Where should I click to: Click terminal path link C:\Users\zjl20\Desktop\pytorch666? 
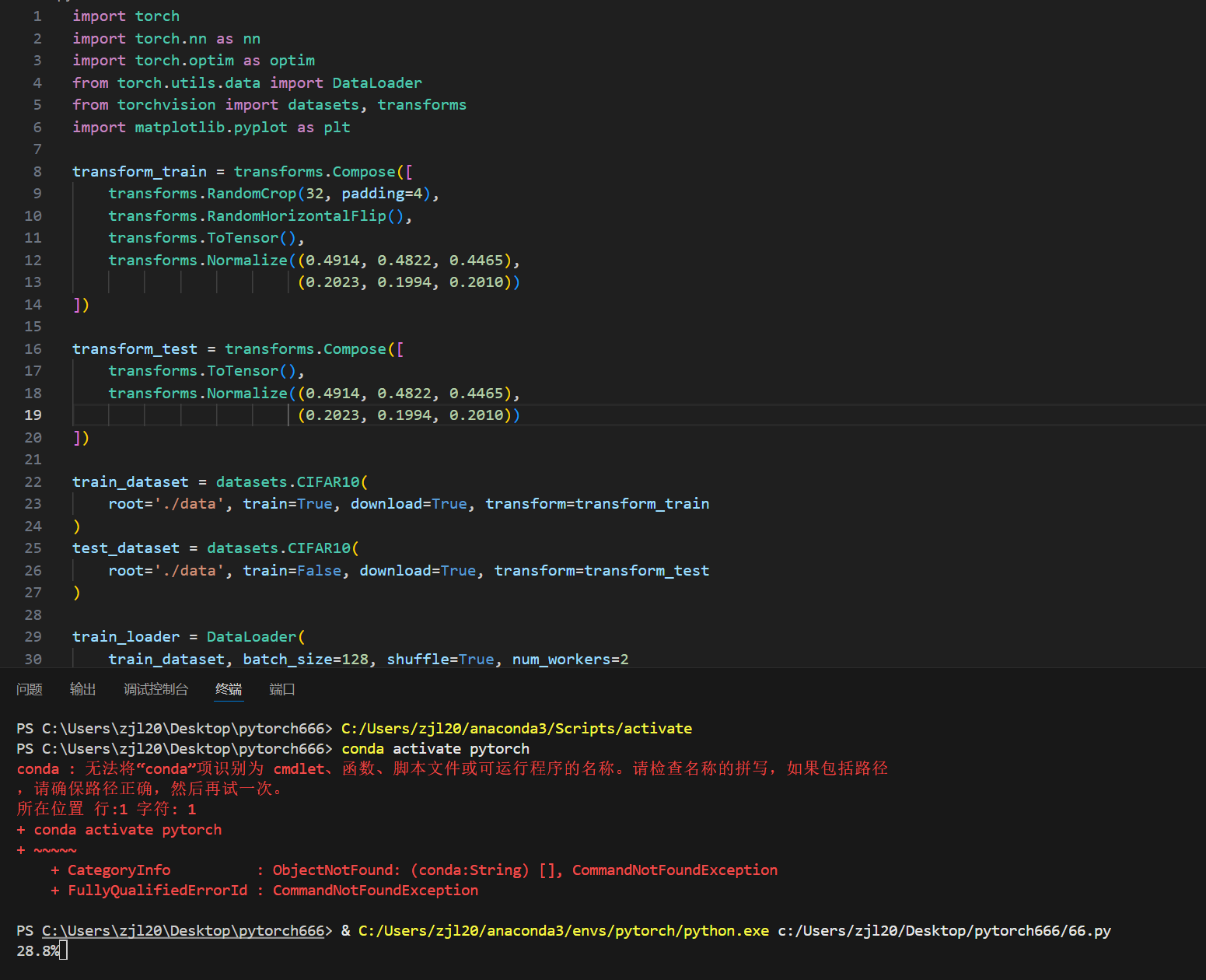pos(183,931)
